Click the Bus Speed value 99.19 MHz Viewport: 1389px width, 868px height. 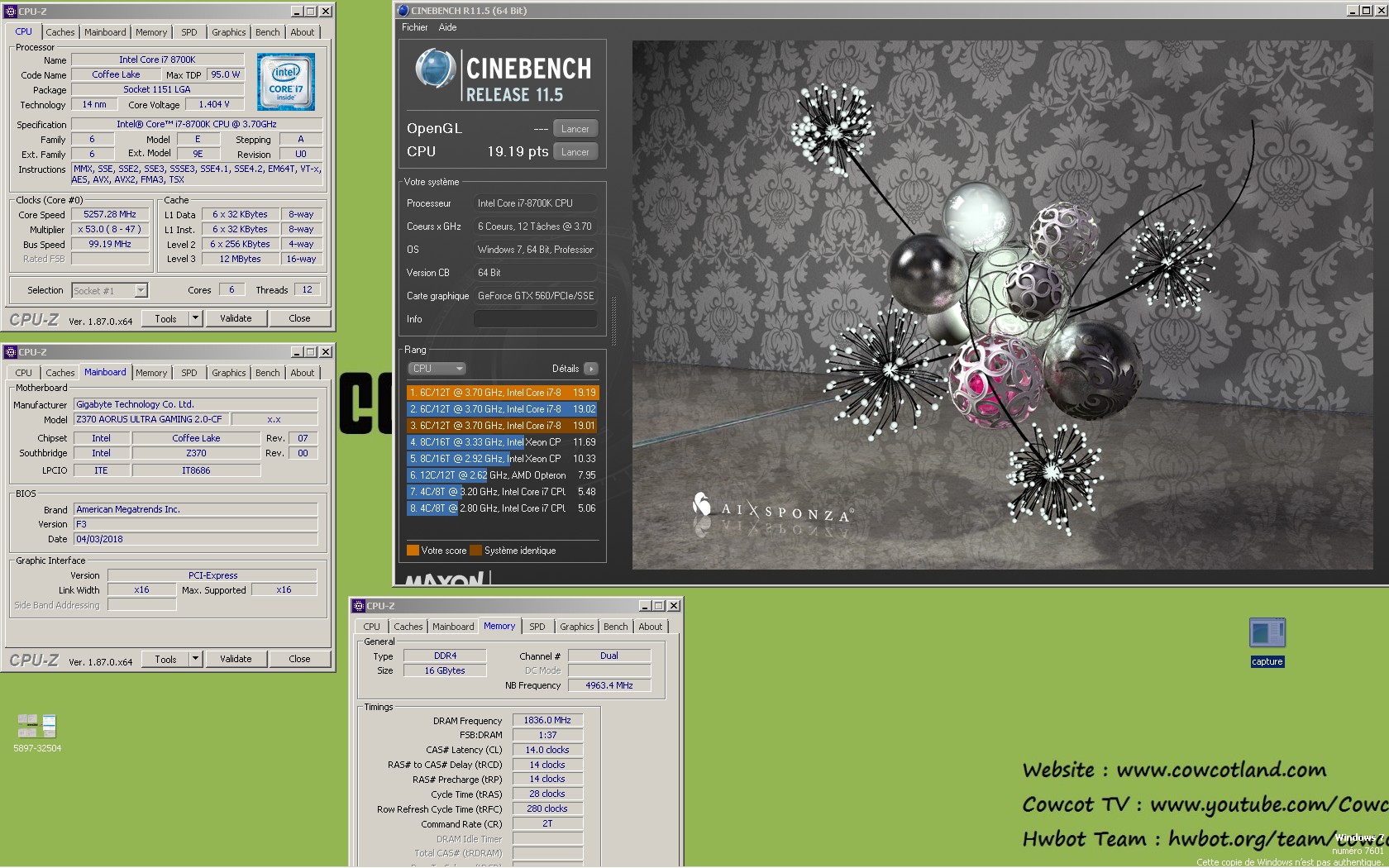point(110,244)
